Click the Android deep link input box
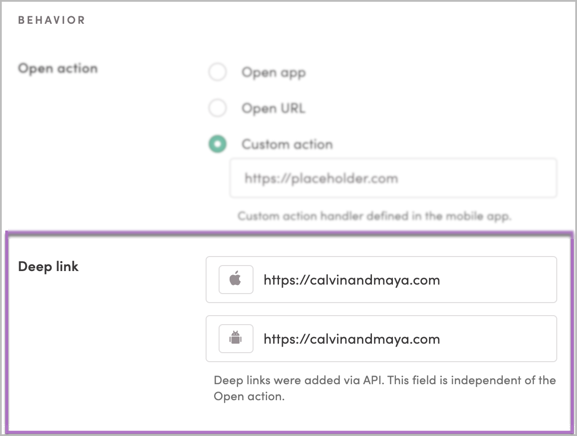The width and height of the screenshot is (577, 436). tap(381, 338)
